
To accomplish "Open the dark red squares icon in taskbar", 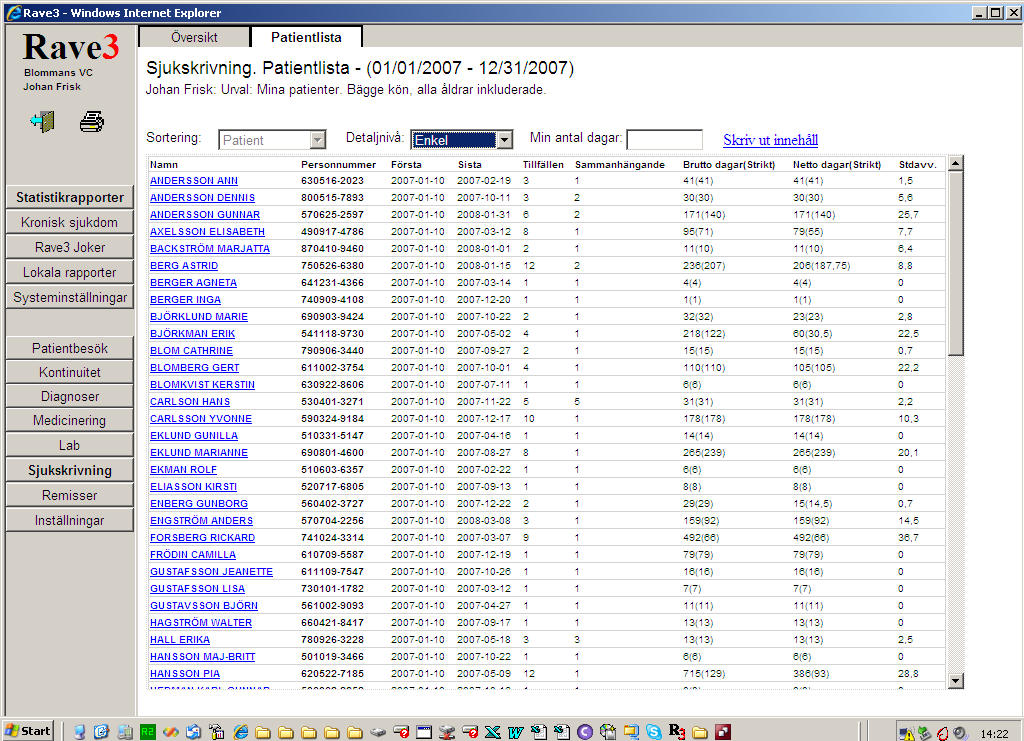I will [723, 732].
